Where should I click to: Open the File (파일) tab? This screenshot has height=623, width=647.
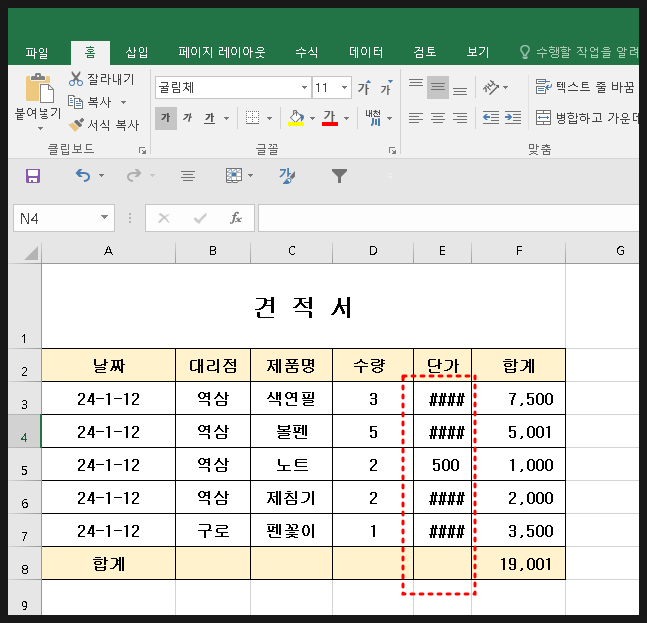[37, 52]
